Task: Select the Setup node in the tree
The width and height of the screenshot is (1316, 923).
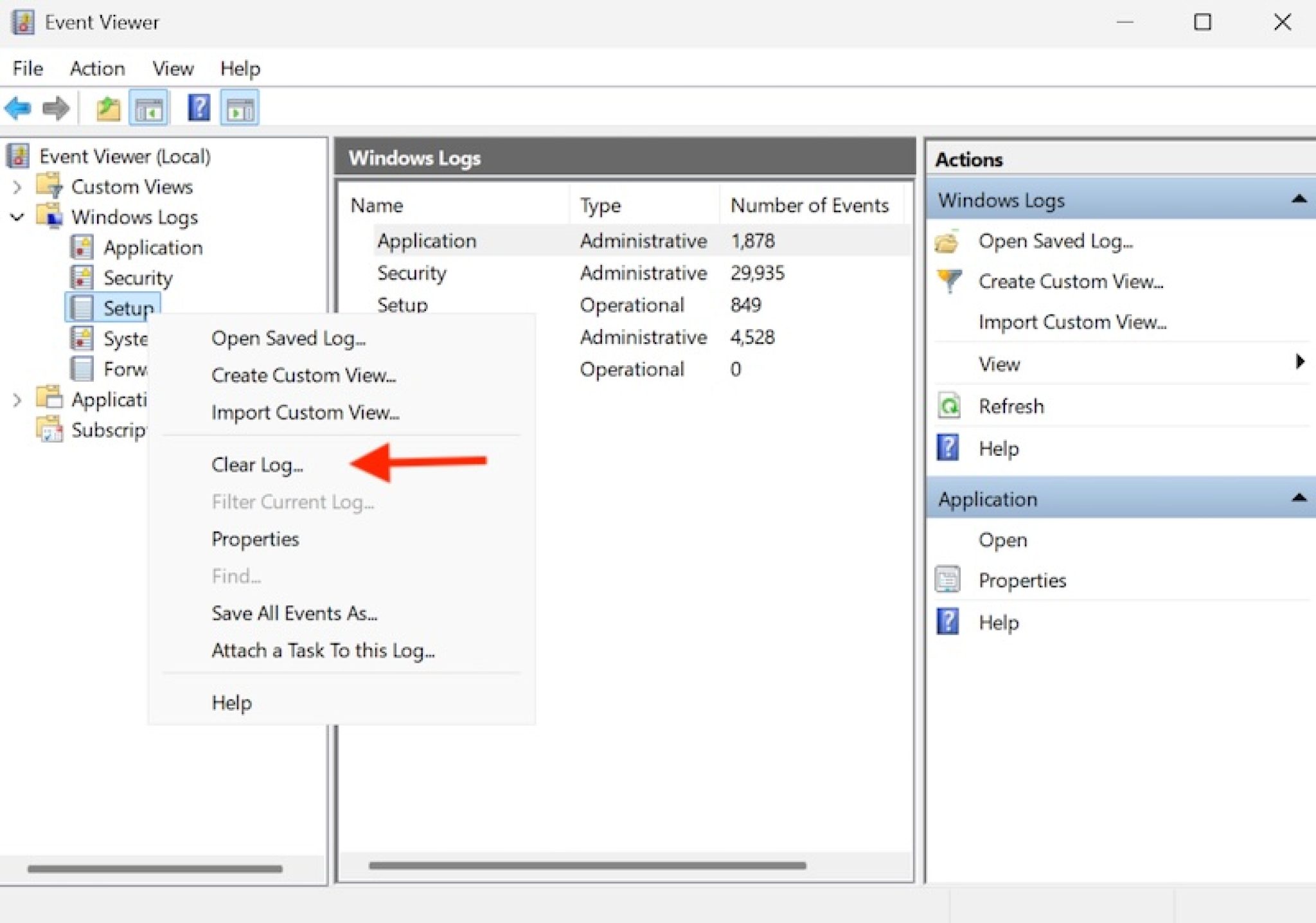Action: [113, 308]
